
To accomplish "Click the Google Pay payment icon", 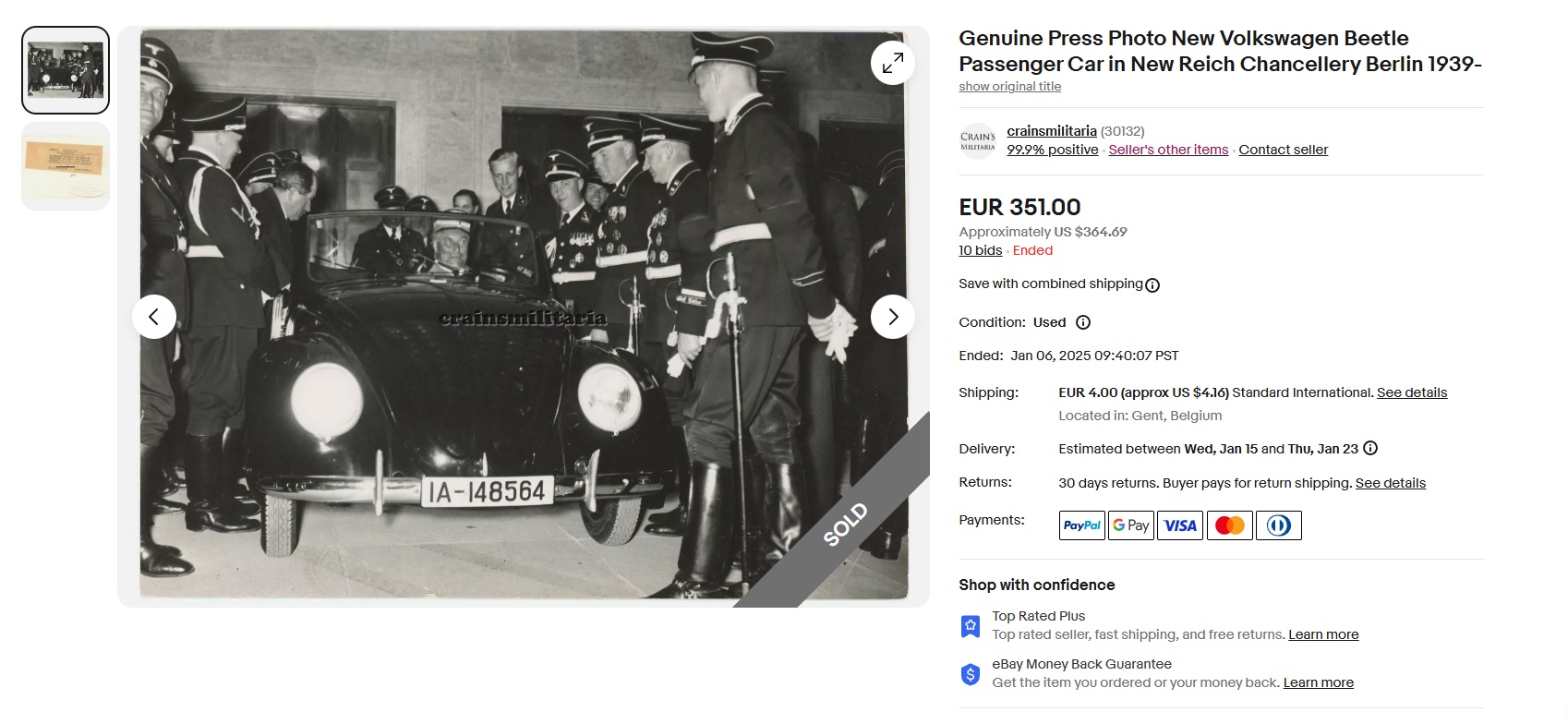I will (1131, 525).
